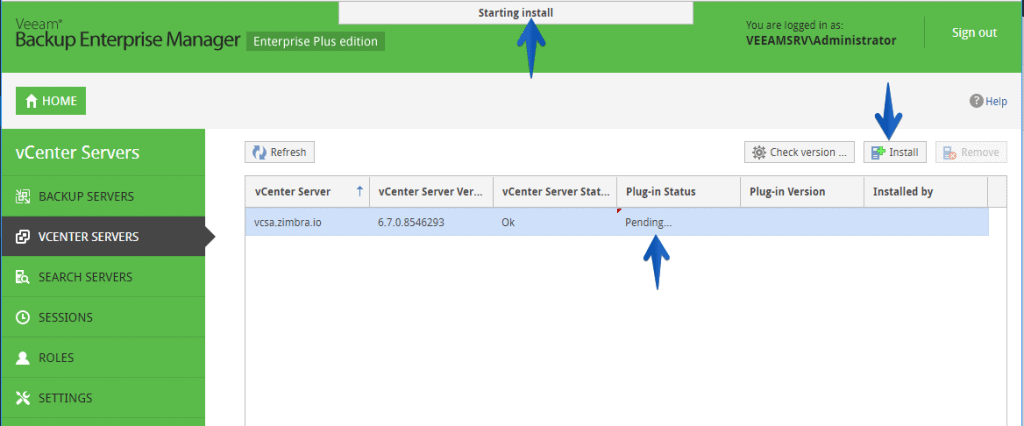Refresh the vCenter servers list
The image size is (1024, 426).
point(280,152)
